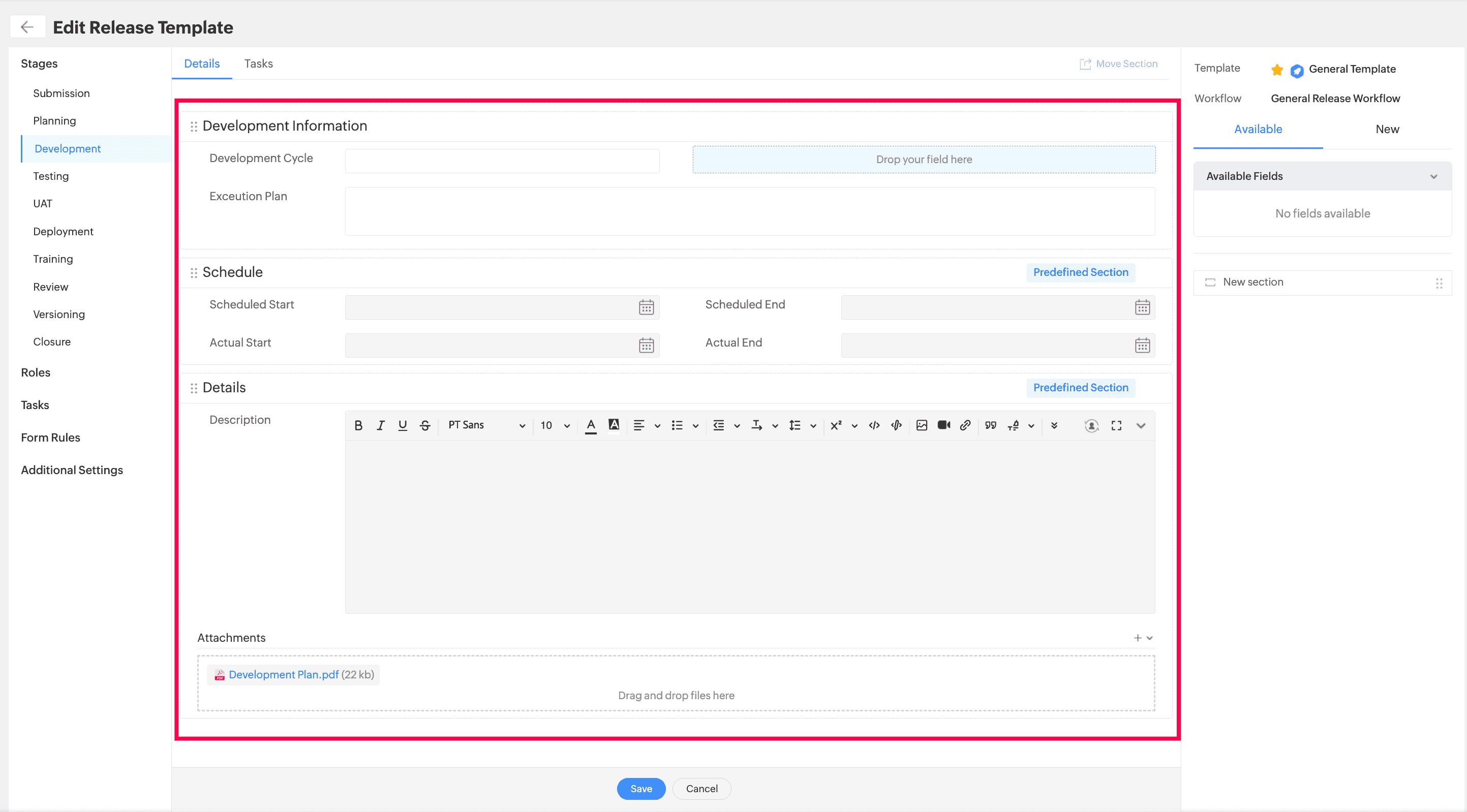
Task: Switch to the Tasks tab
Action: (258, 64)
